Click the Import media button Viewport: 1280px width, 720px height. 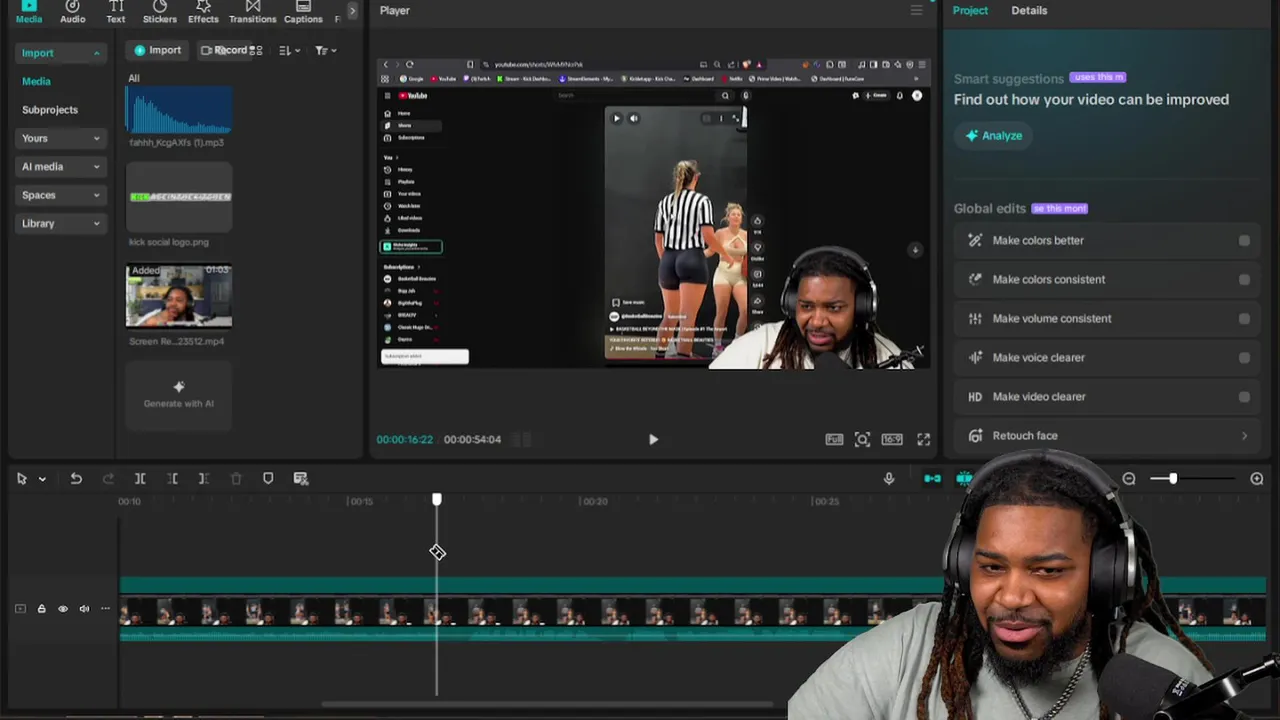158,50
